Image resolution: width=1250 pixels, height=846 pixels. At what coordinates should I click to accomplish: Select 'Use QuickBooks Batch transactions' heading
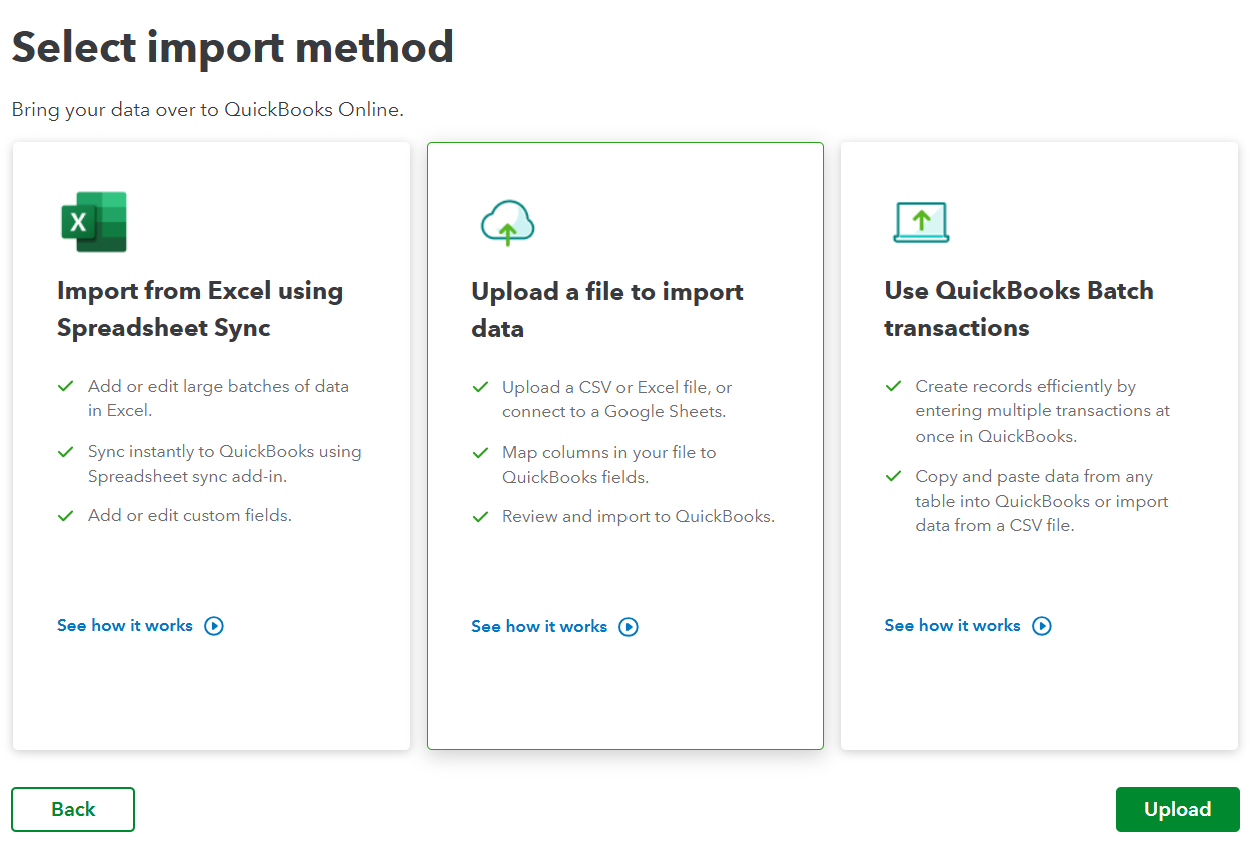[1019, 309]
